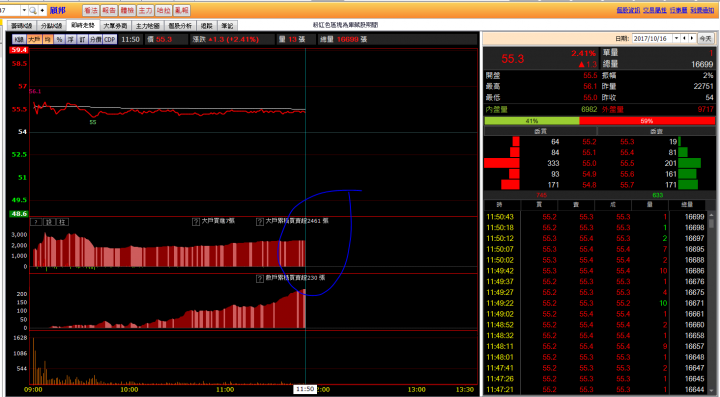
Task: Click the 主力 toolbar button
Action: pyautogui.click(x=145, y=10)
